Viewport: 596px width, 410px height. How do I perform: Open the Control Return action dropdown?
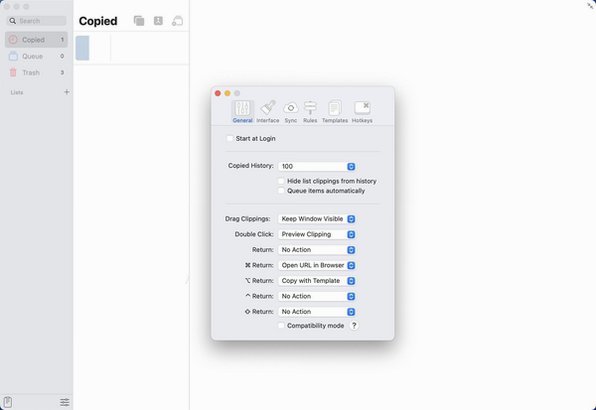point(317,296)
